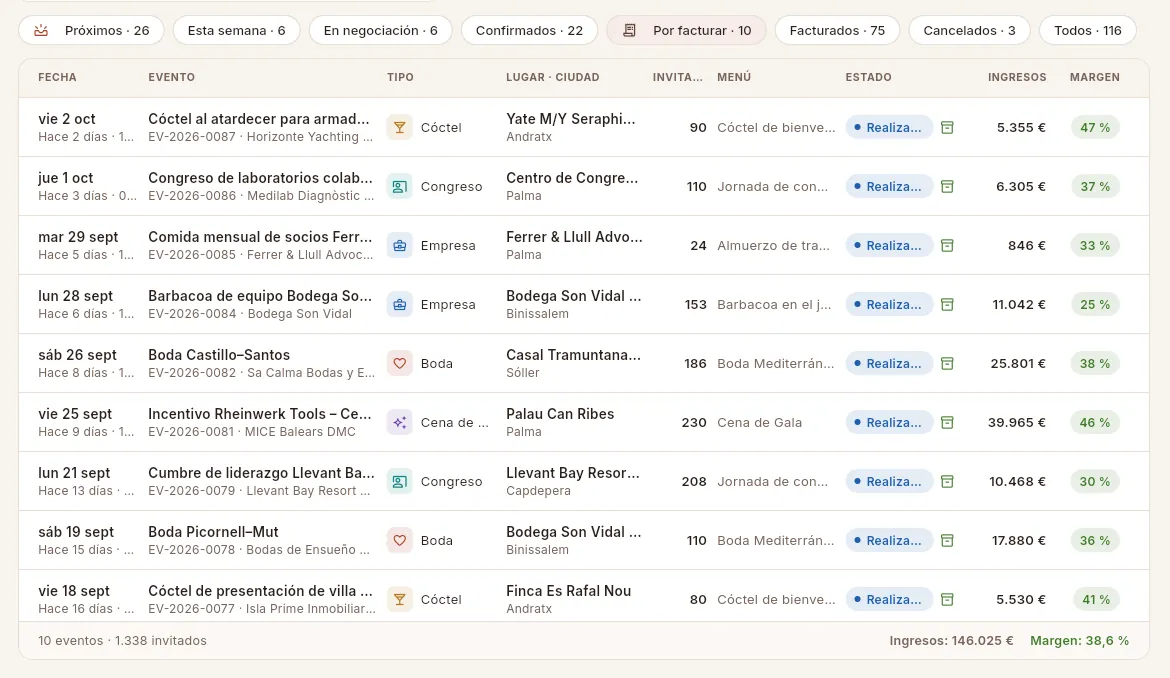Select the Esta semana · 6 filter

(x=237, y=31)
